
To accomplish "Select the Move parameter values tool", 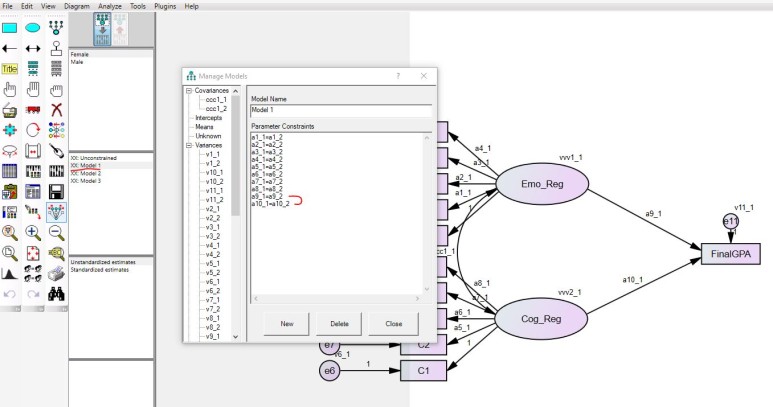I will click(x=9, y=151).
